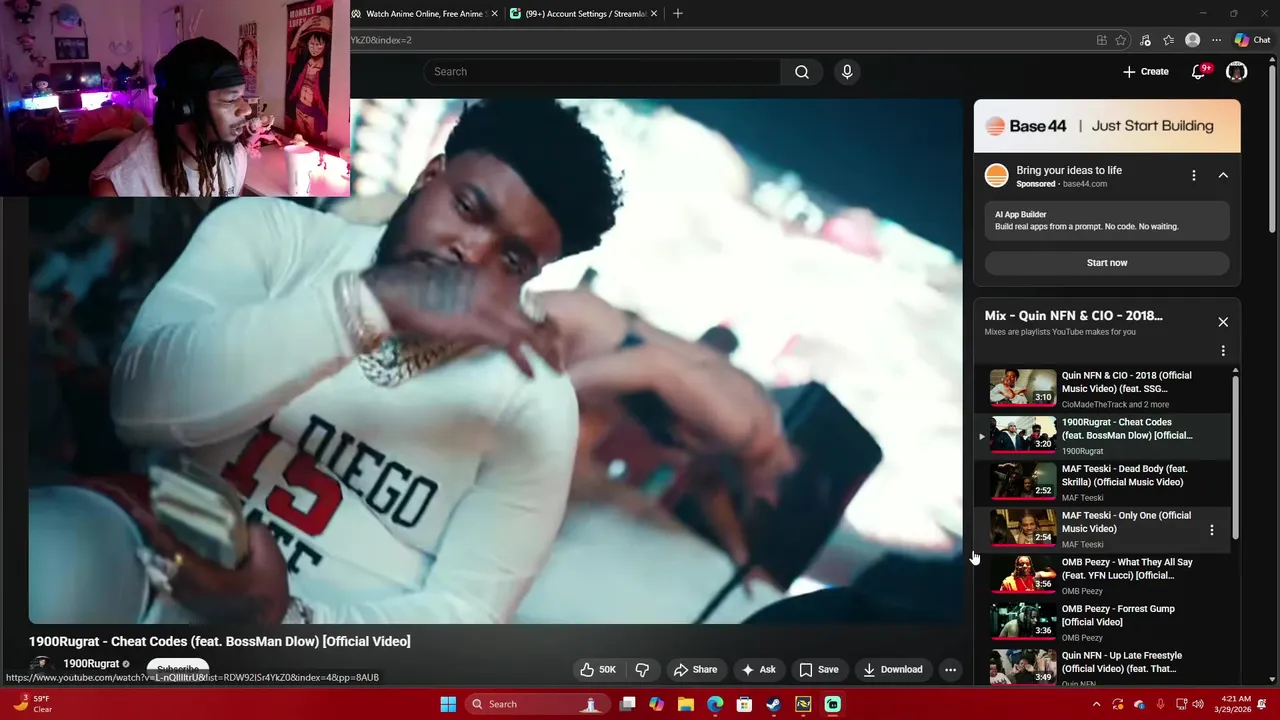Screen dimensions: 1280x720
Task: Bookmark this page with star icon
Action: pos(1121,40)
